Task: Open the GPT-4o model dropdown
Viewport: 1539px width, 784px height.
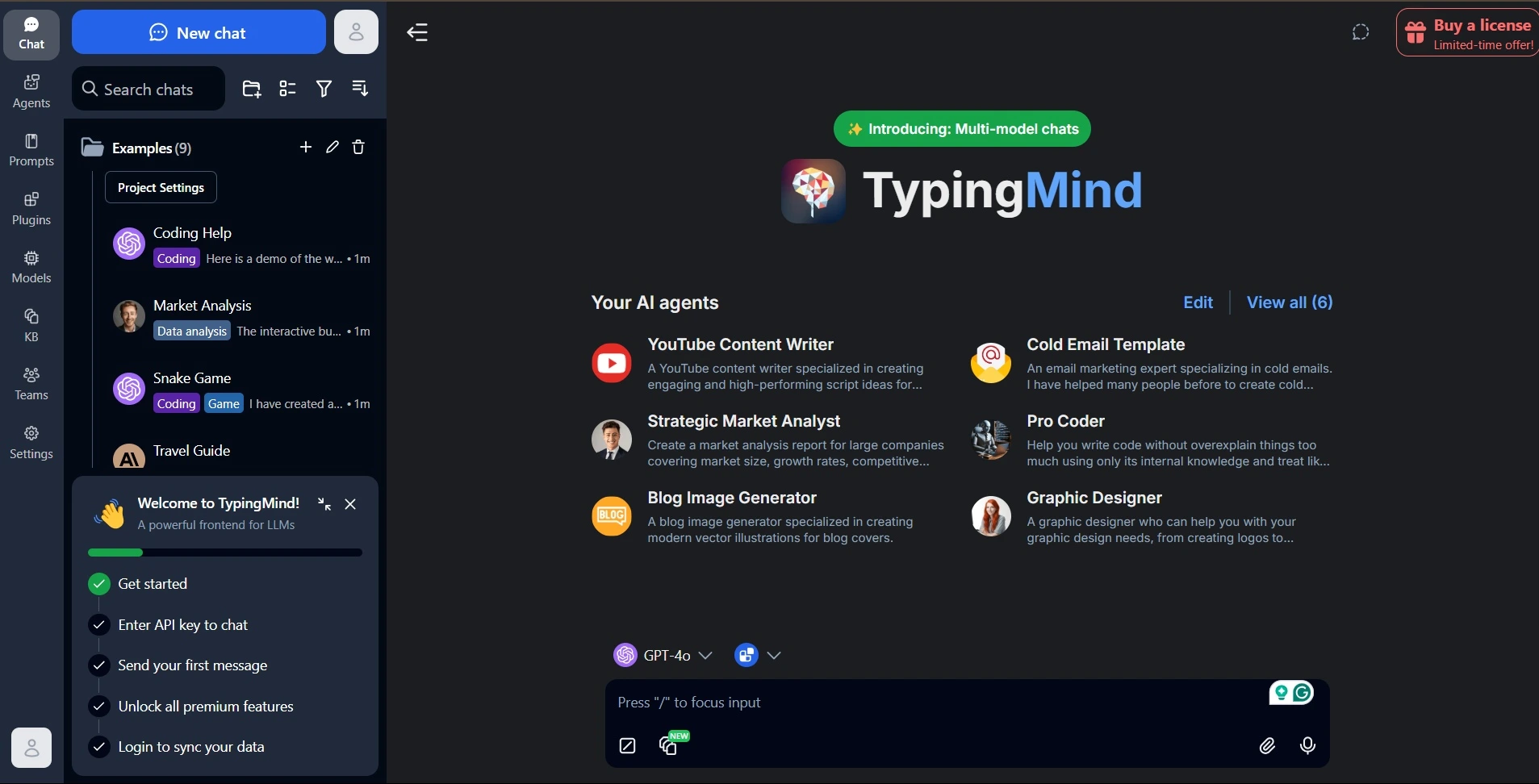Action: coord(663,655)
